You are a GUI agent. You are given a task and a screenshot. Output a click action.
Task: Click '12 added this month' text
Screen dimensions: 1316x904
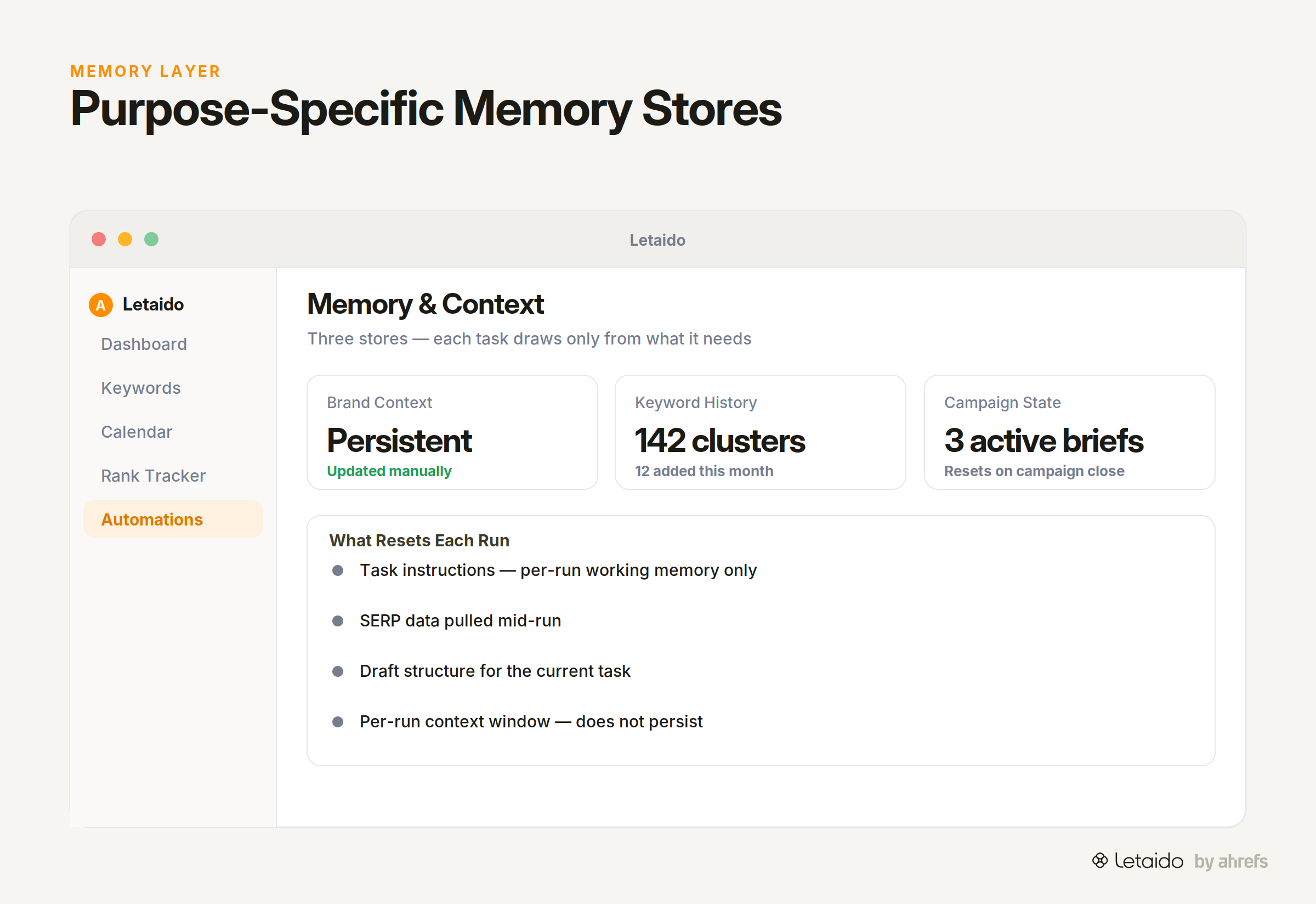coord(704,471)
